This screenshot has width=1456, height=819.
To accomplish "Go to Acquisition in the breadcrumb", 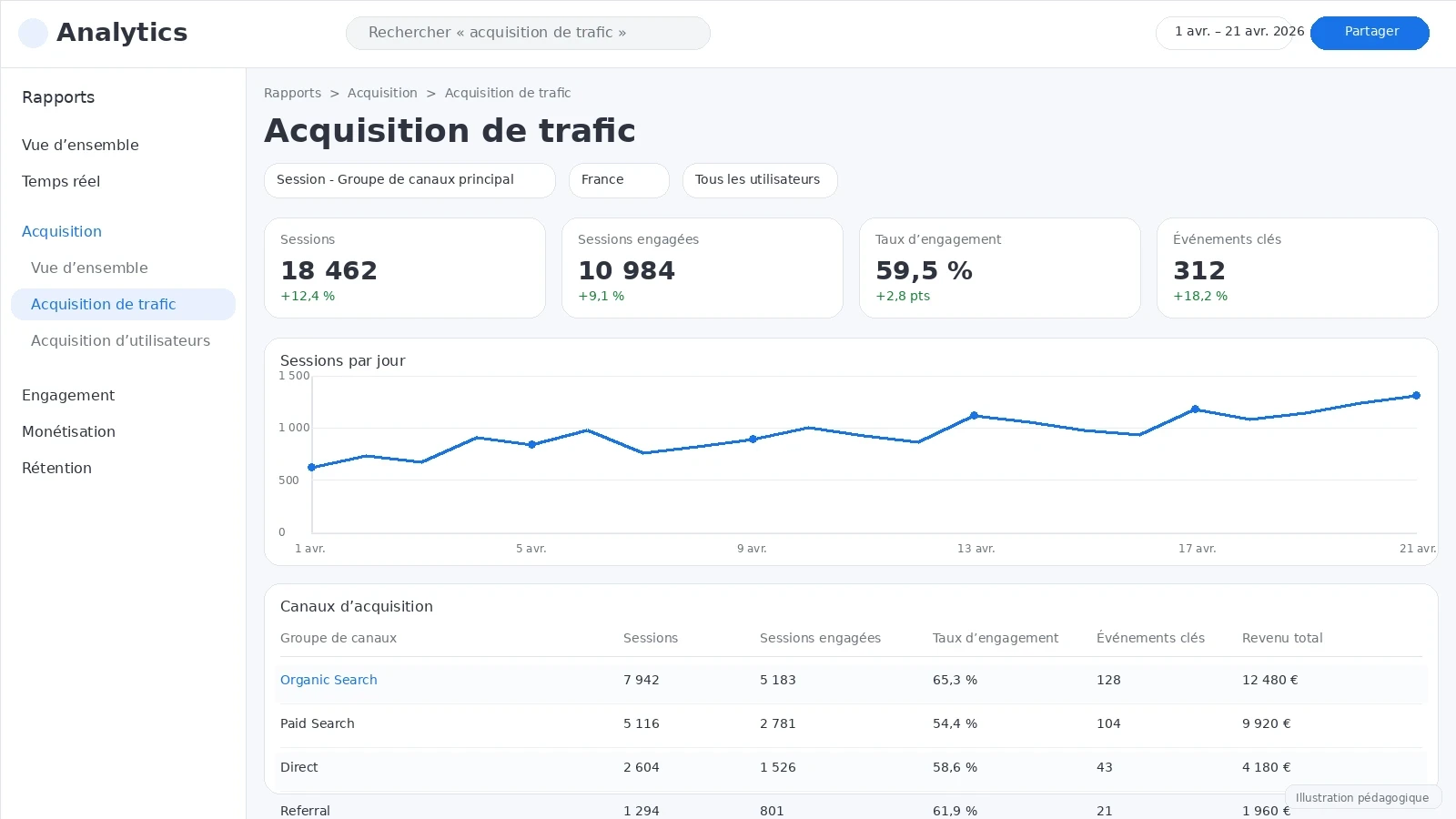I will coord(382,93).
